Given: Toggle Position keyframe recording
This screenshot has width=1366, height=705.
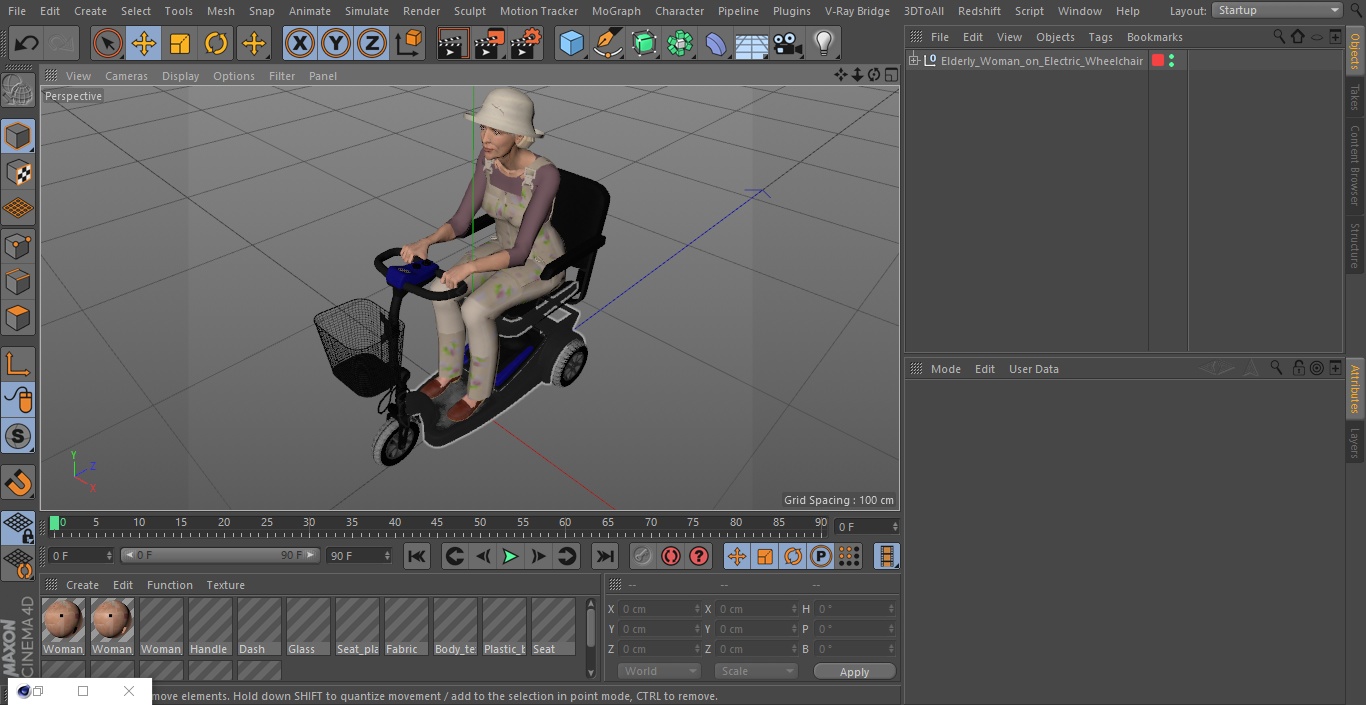Looking at the screenshot, I should [x=737, y=556].
